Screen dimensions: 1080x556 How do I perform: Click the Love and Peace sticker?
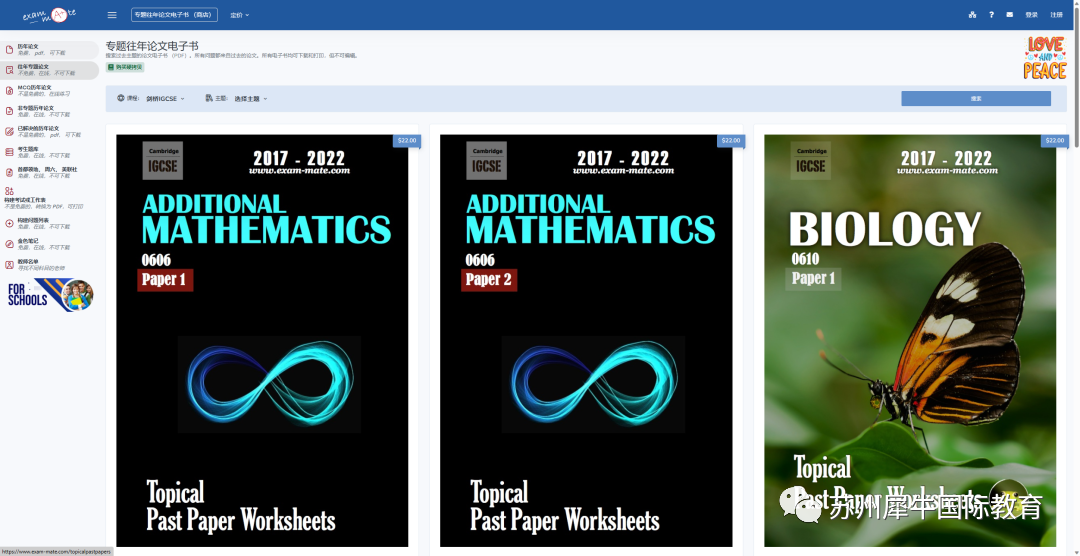(x=1045, y=58)
